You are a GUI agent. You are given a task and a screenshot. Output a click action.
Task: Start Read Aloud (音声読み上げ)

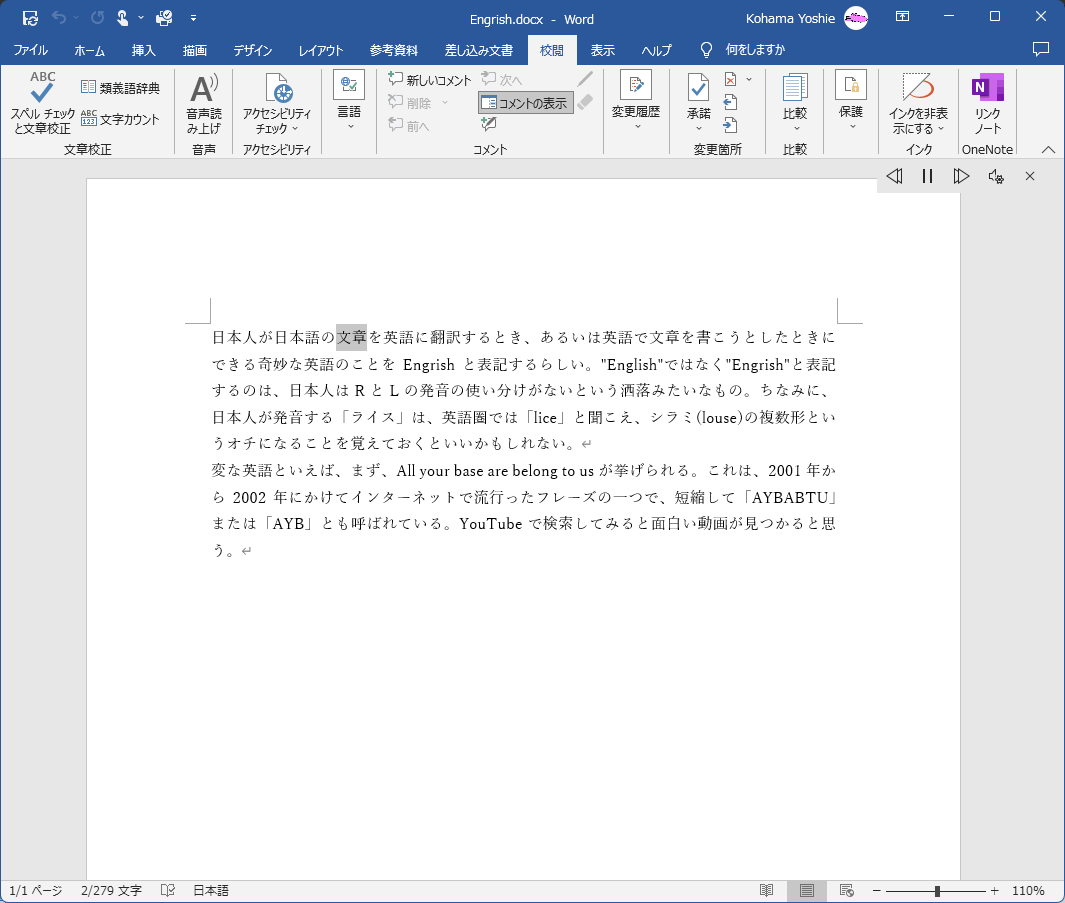(x=204, y=103)
